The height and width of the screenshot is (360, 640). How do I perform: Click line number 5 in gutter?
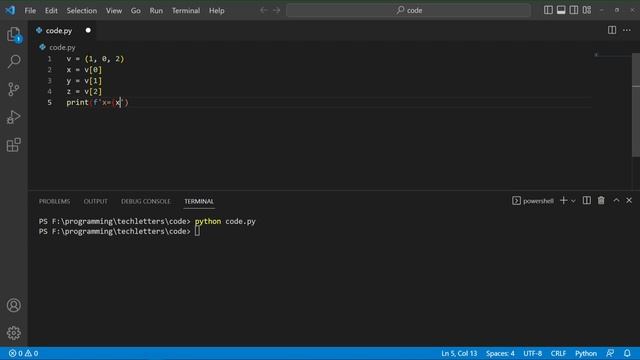[x=49, y=102]
